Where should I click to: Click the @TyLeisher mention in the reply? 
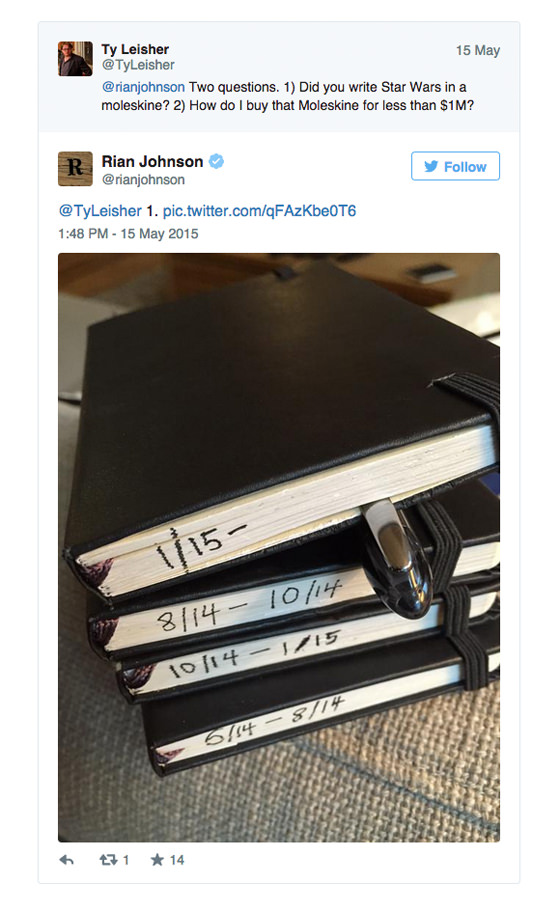click(100, 210)
